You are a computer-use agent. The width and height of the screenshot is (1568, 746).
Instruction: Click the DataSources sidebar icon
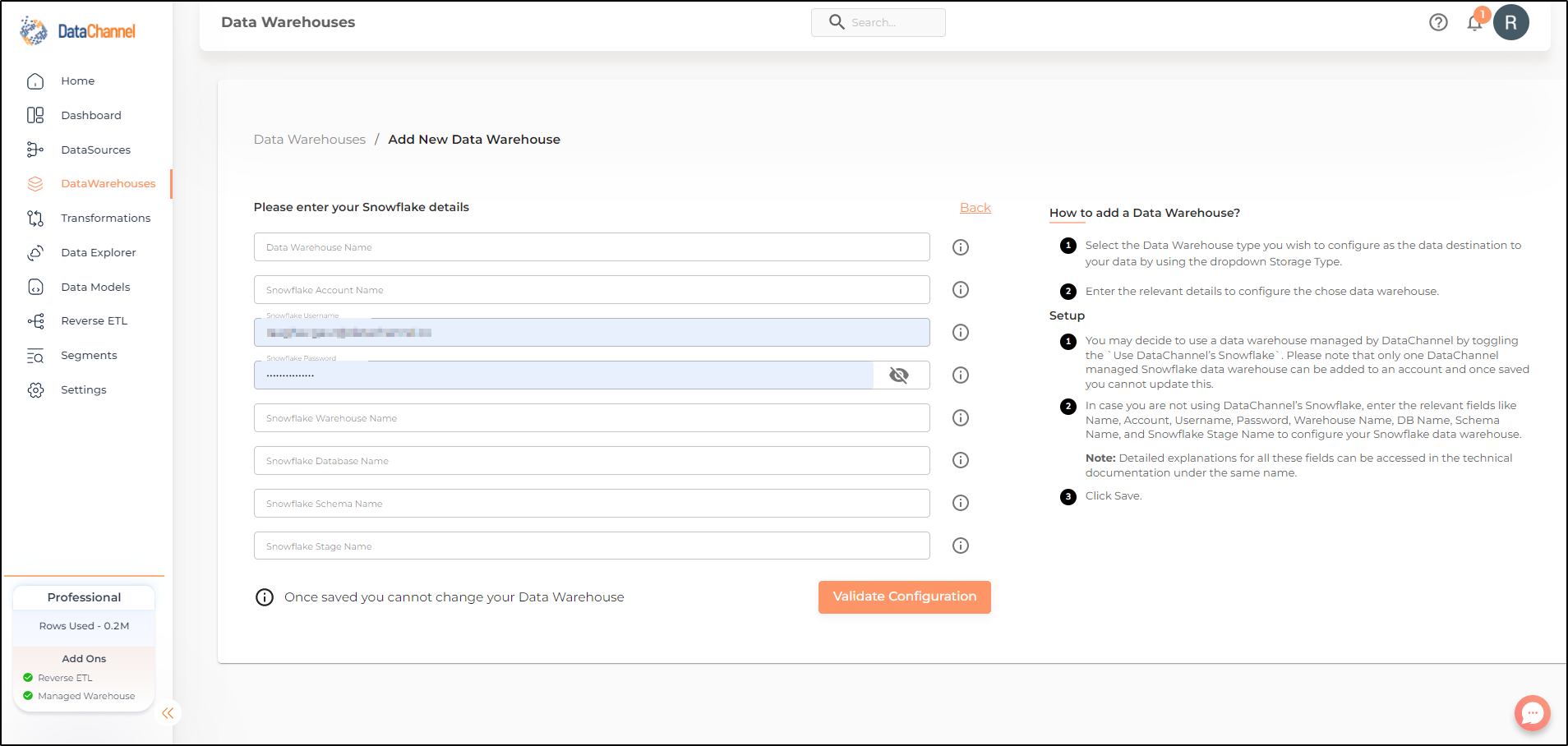[x=35, y=150]
